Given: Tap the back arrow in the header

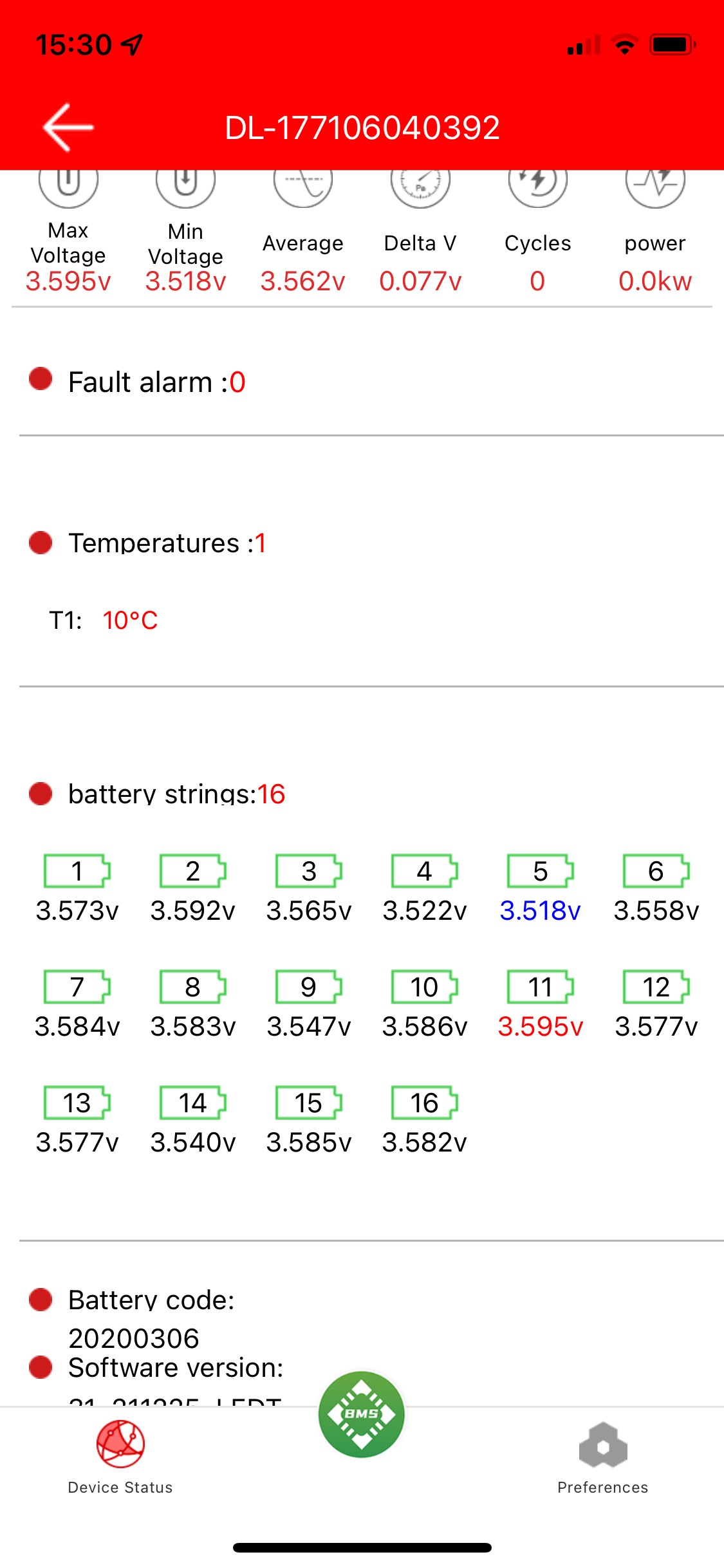Looking at the screenshot, I should coord(68,127).
